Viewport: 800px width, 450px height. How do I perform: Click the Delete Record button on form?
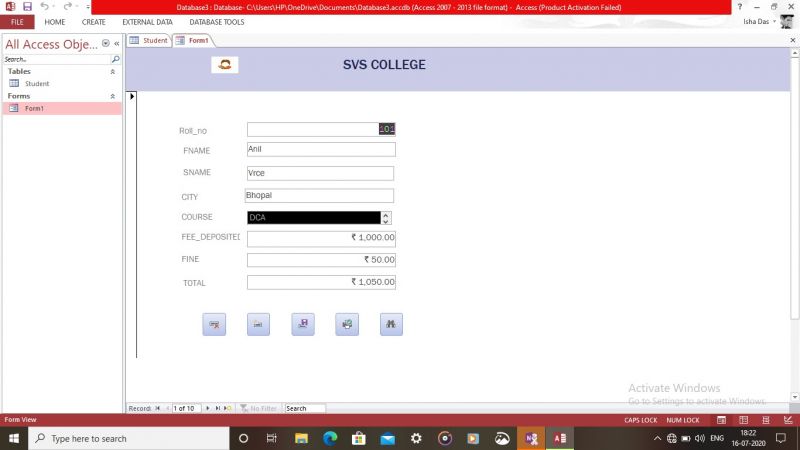pyautogui.click(x=214, y=324)
